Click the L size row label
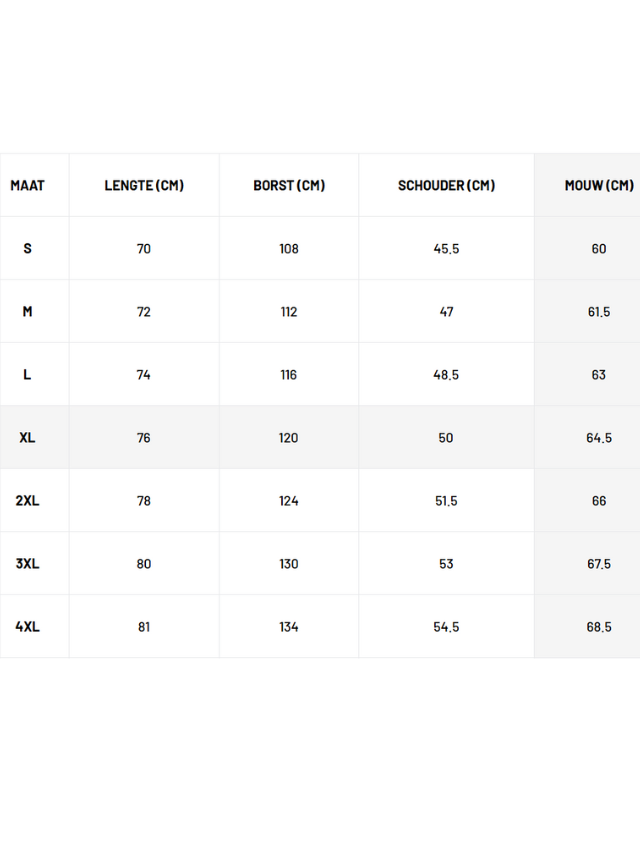 (x=27, y=374)
